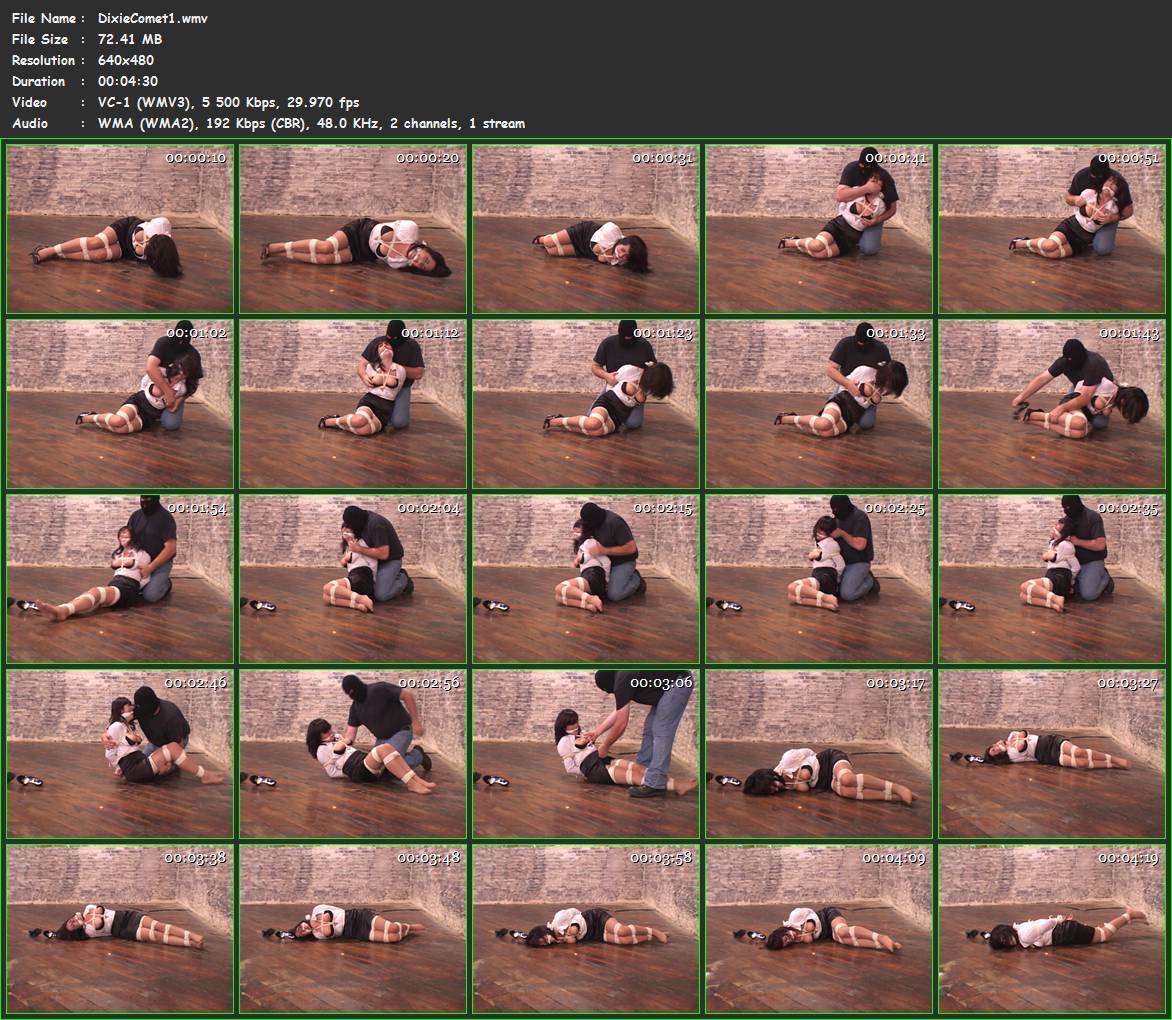Select the frame at 00:02:46

coord(120,754)
